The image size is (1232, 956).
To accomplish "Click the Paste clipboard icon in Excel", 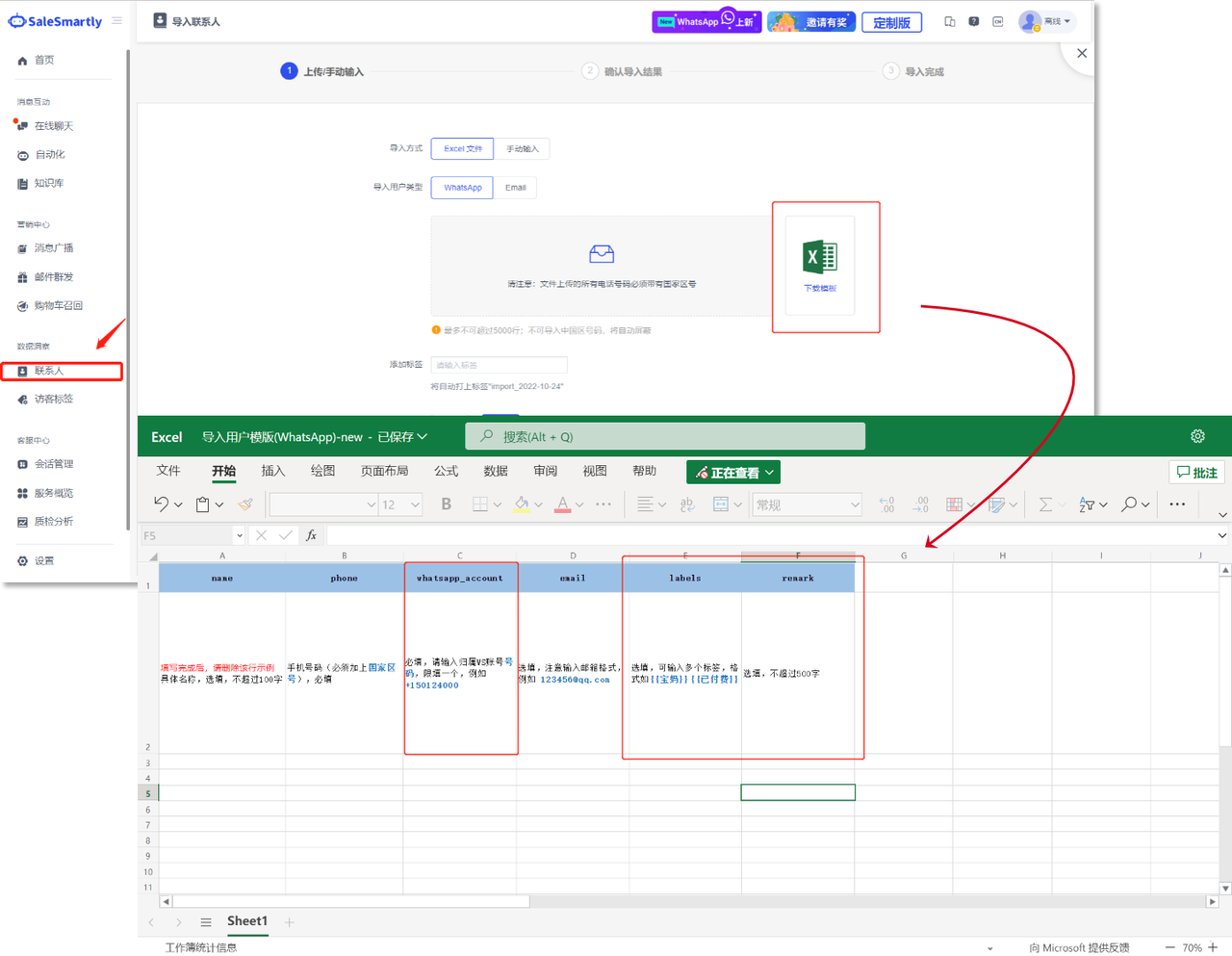I will [x=202, y=504].
